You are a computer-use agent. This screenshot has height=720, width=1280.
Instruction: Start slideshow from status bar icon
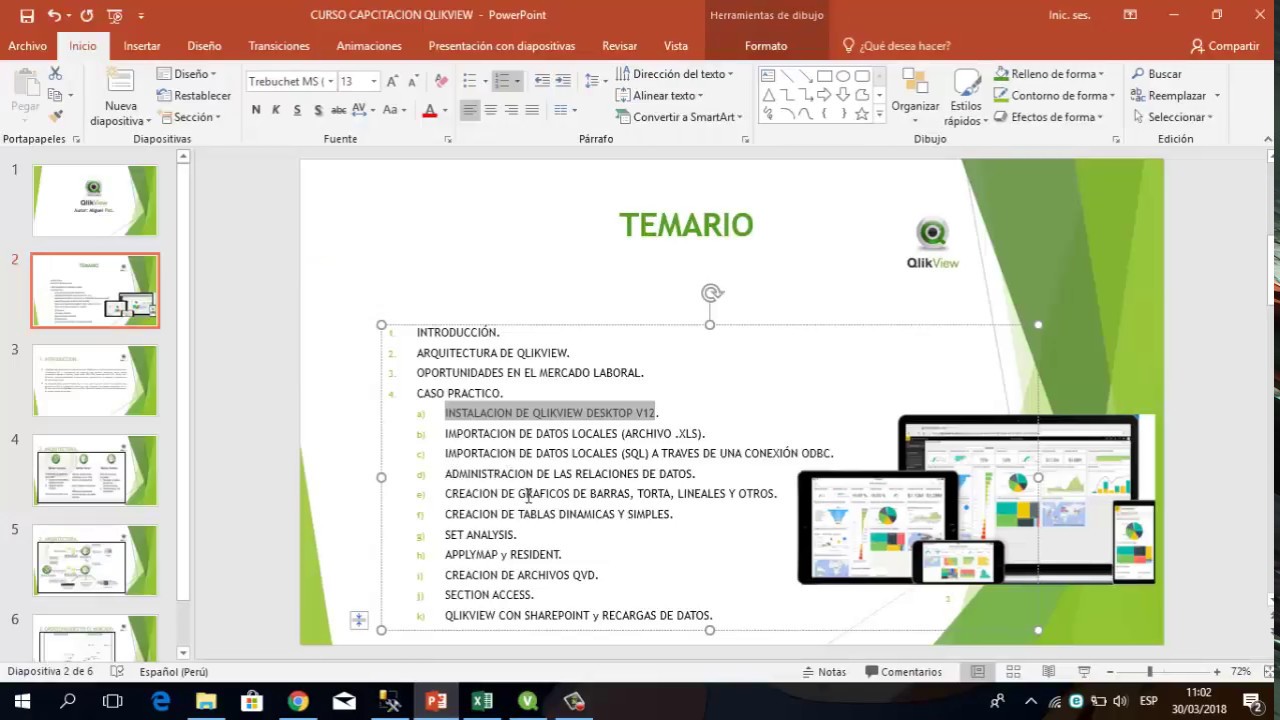pyautogui.click(x=1084, y=672)
